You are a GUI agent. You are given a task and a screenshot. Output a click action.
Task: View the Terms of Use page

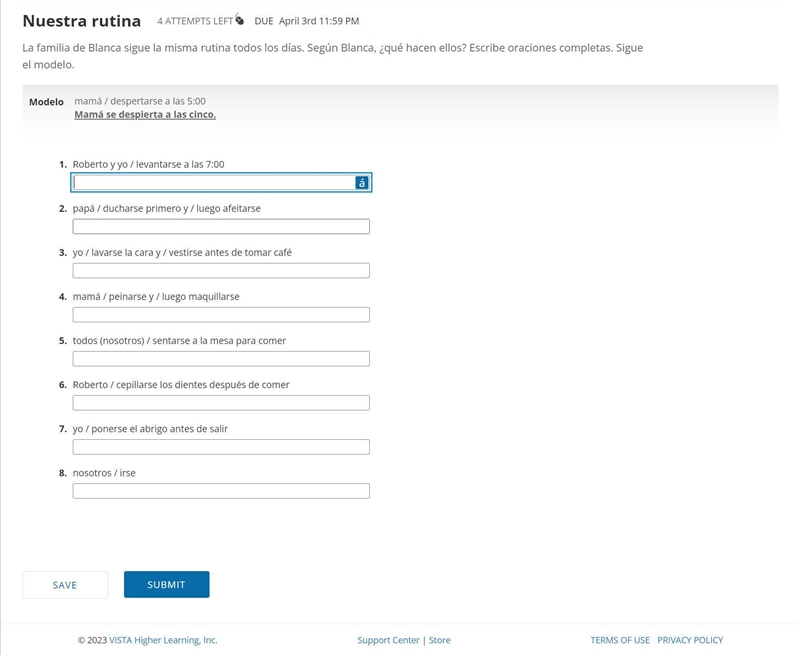[x=620, y=640]
